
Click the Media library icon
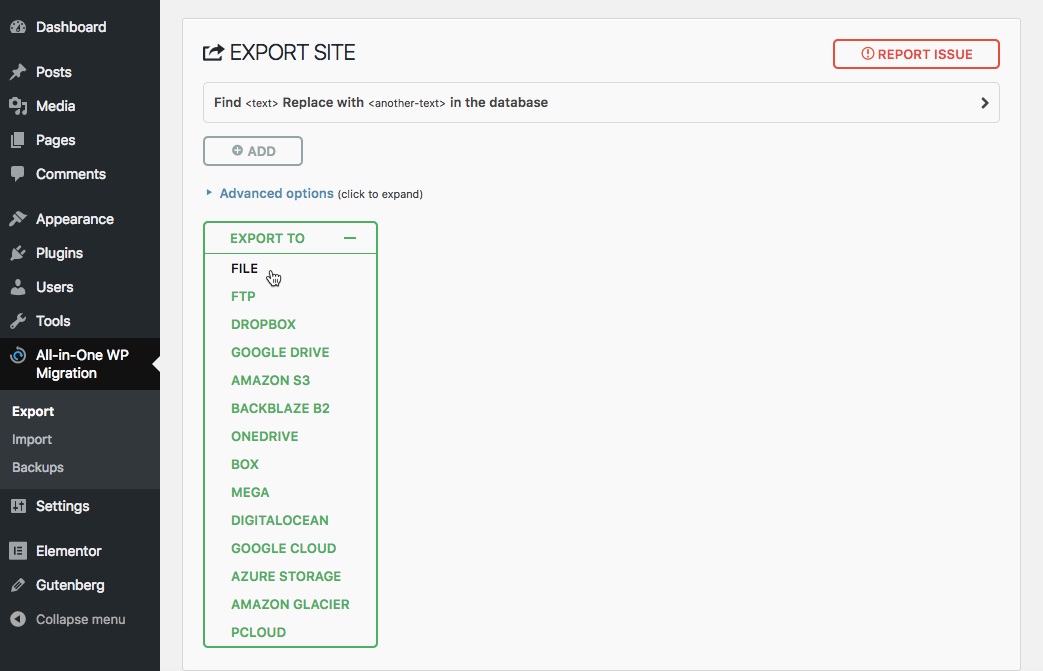[18, 106]
